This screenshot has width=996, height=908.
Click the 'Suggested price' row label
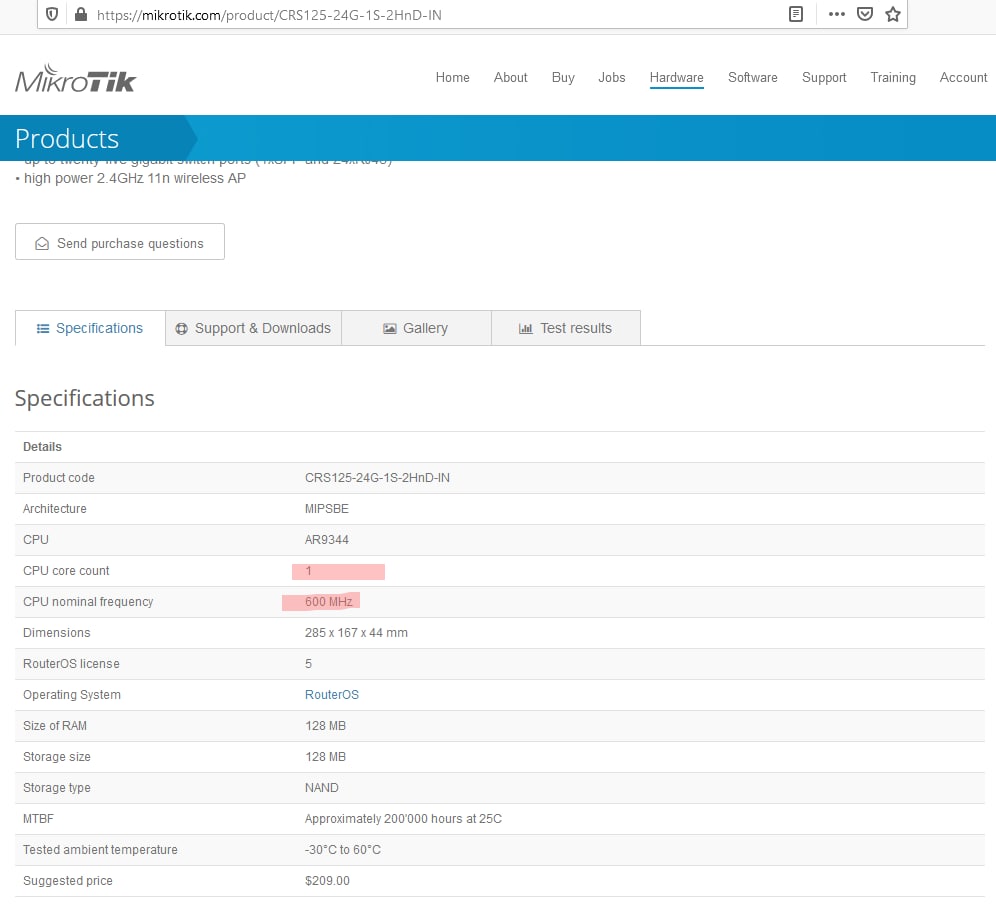point(68,881)
